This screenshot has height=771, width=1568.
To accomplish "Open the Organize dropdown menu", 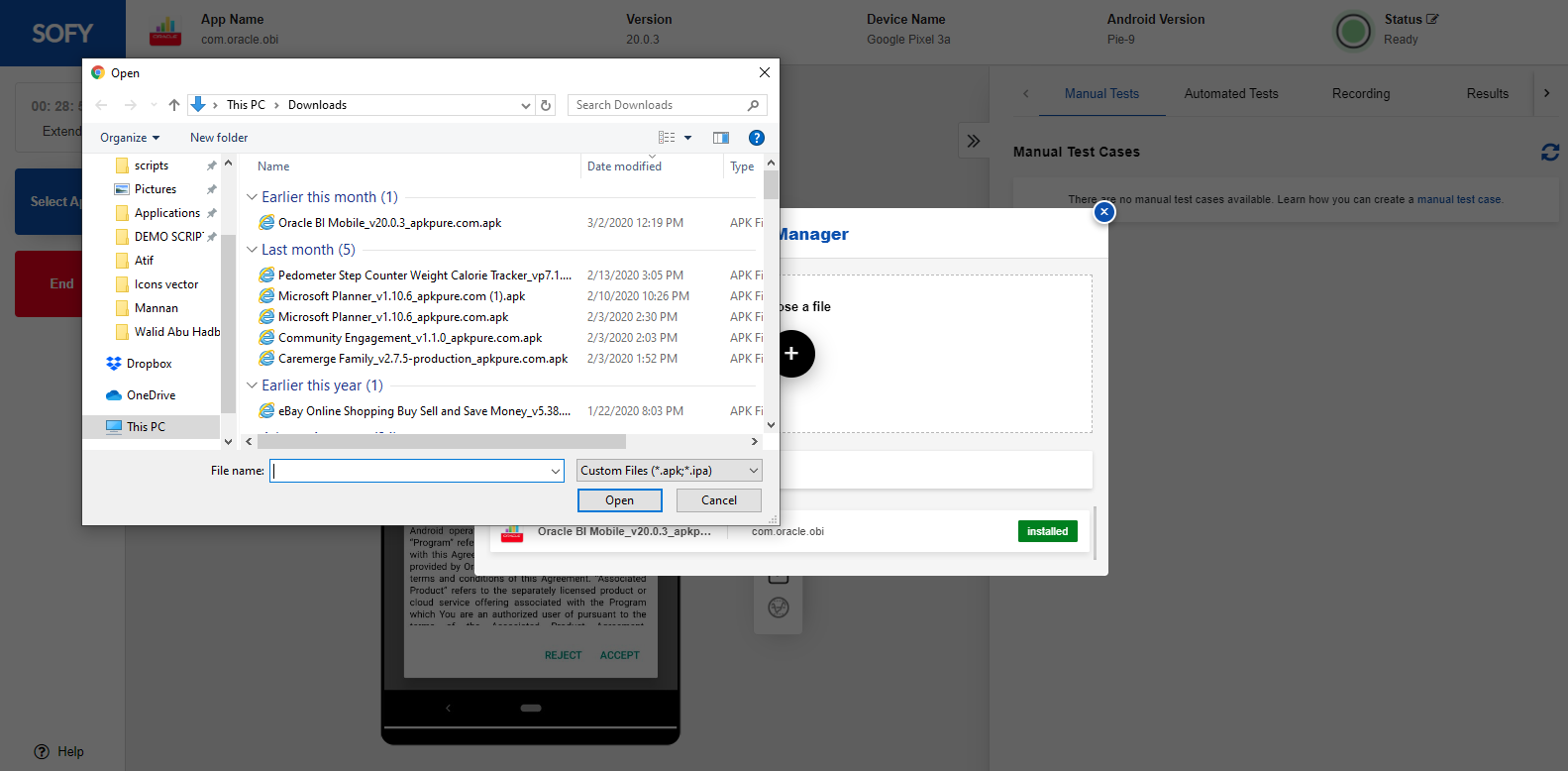I will click(130, 138).
